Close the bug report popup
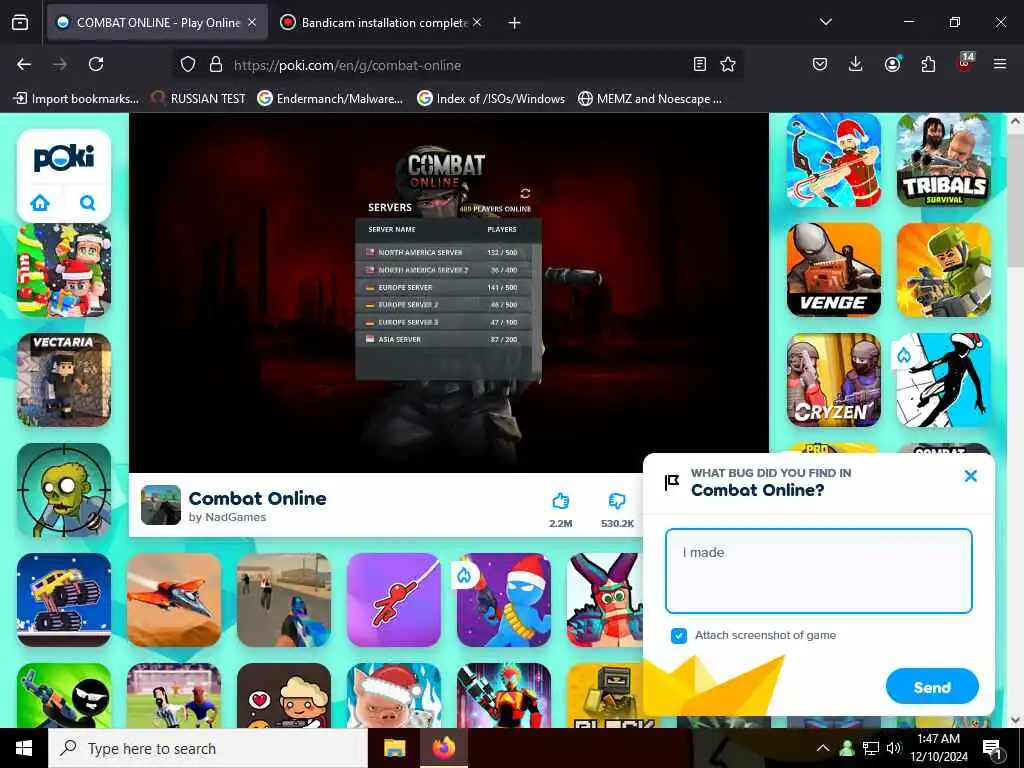This screenshot has width=1024, height=768. click(970, 476)
